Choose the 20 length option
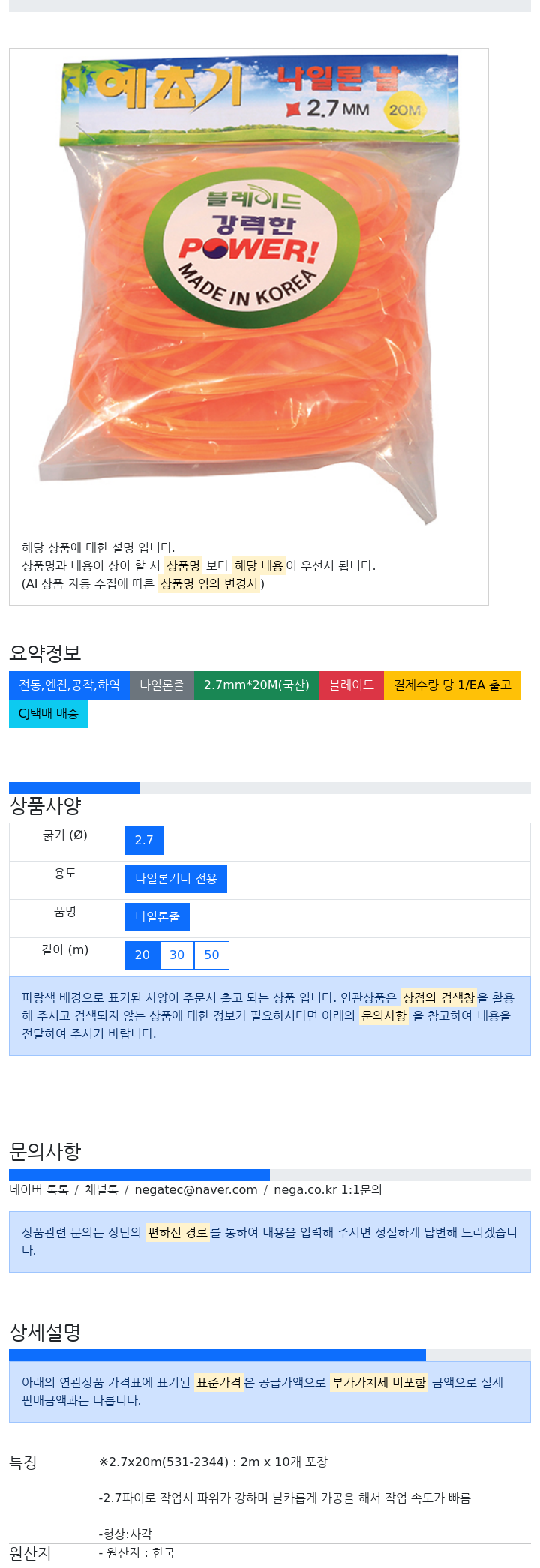Screen dimensions: 540x1568 tap(142, 955)
